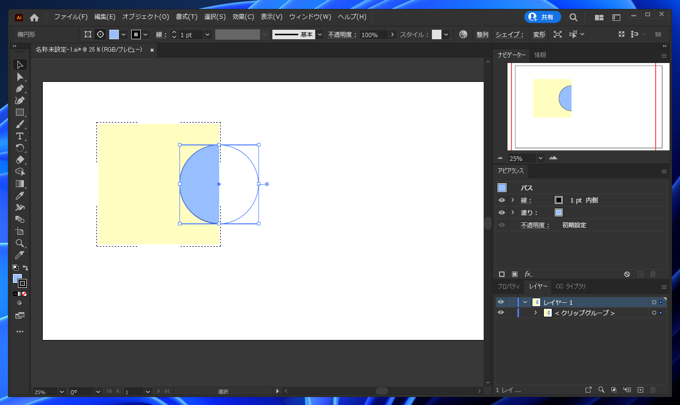Image resolution: width=680 pixels, height=405 pixels.
Task: Select the Curvature tool
Action: [x=20, y=101]
